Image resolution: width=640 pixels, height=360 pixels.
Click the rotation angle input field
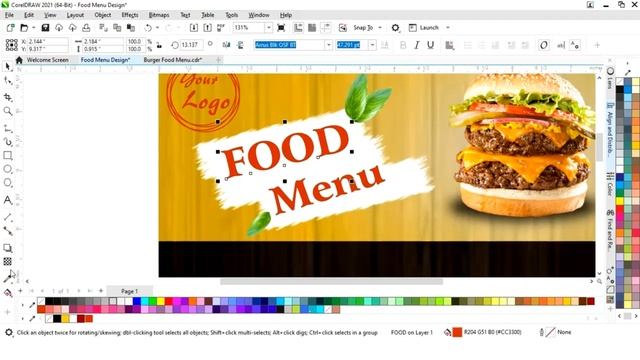coord(190,45)
